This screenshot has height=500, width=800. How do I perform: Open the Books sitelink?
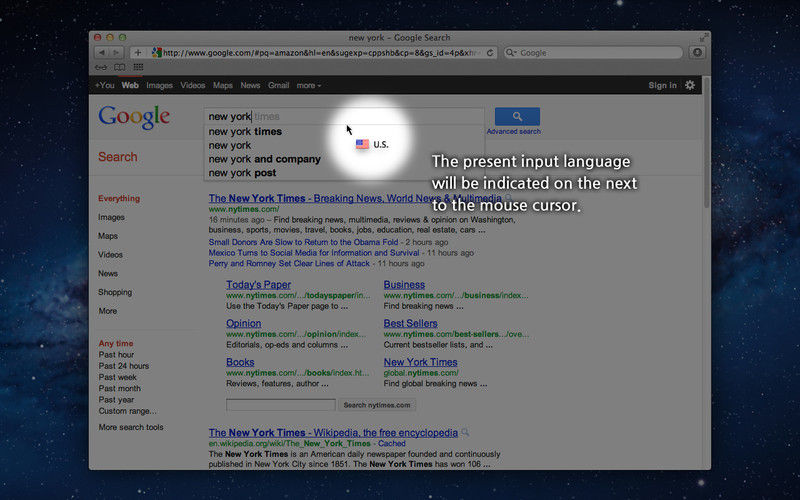[240, 362]
